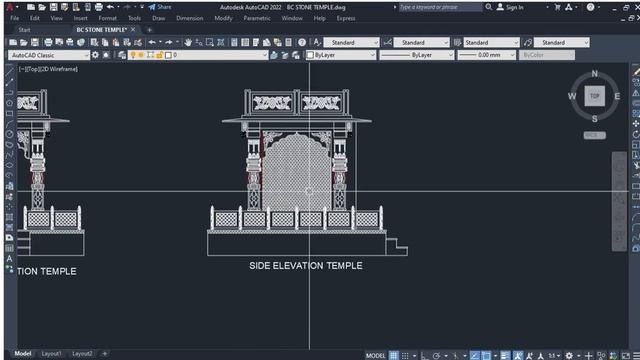Click the layer 0 color swatch
Screen dimensions: 640x360
(x=168, y=55)
